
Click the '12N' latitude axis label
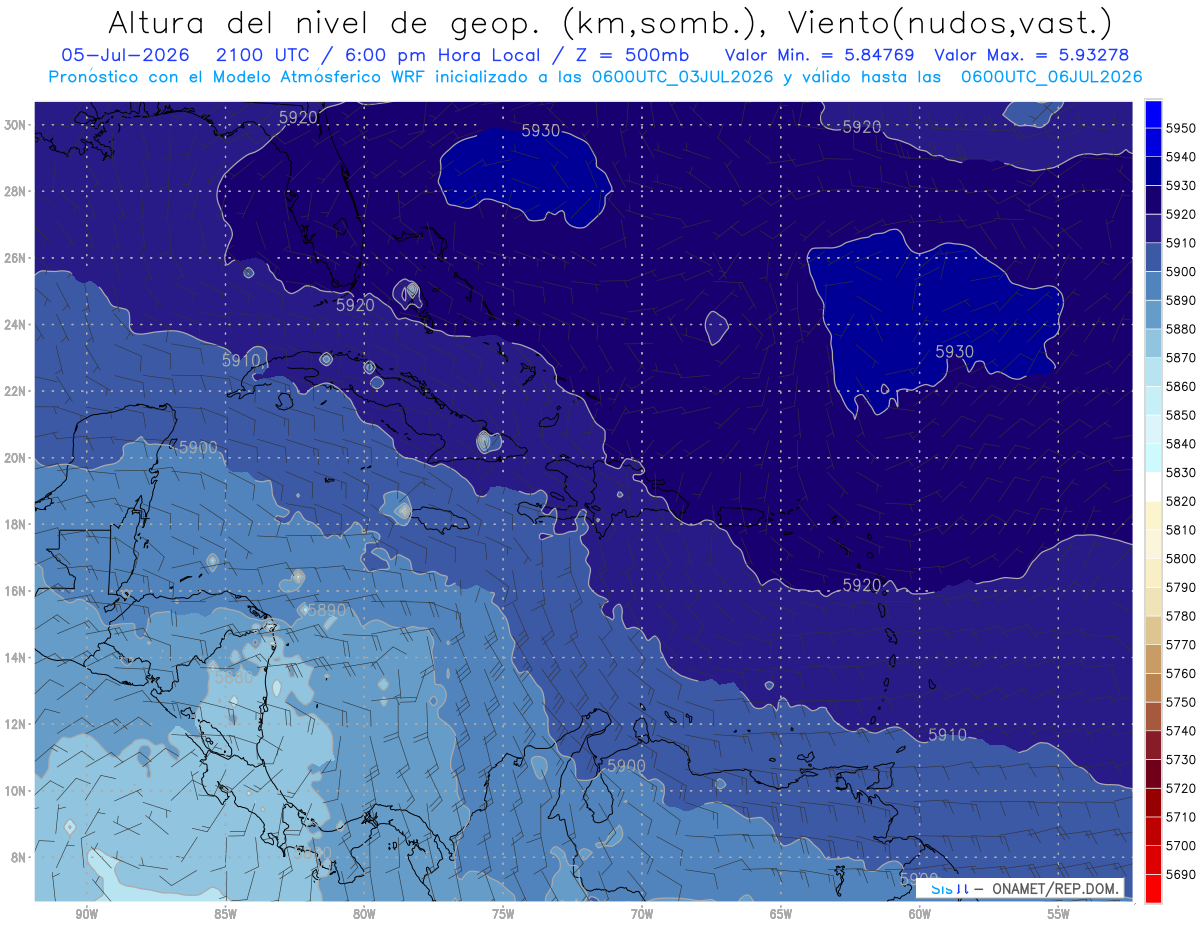point(14,724)
